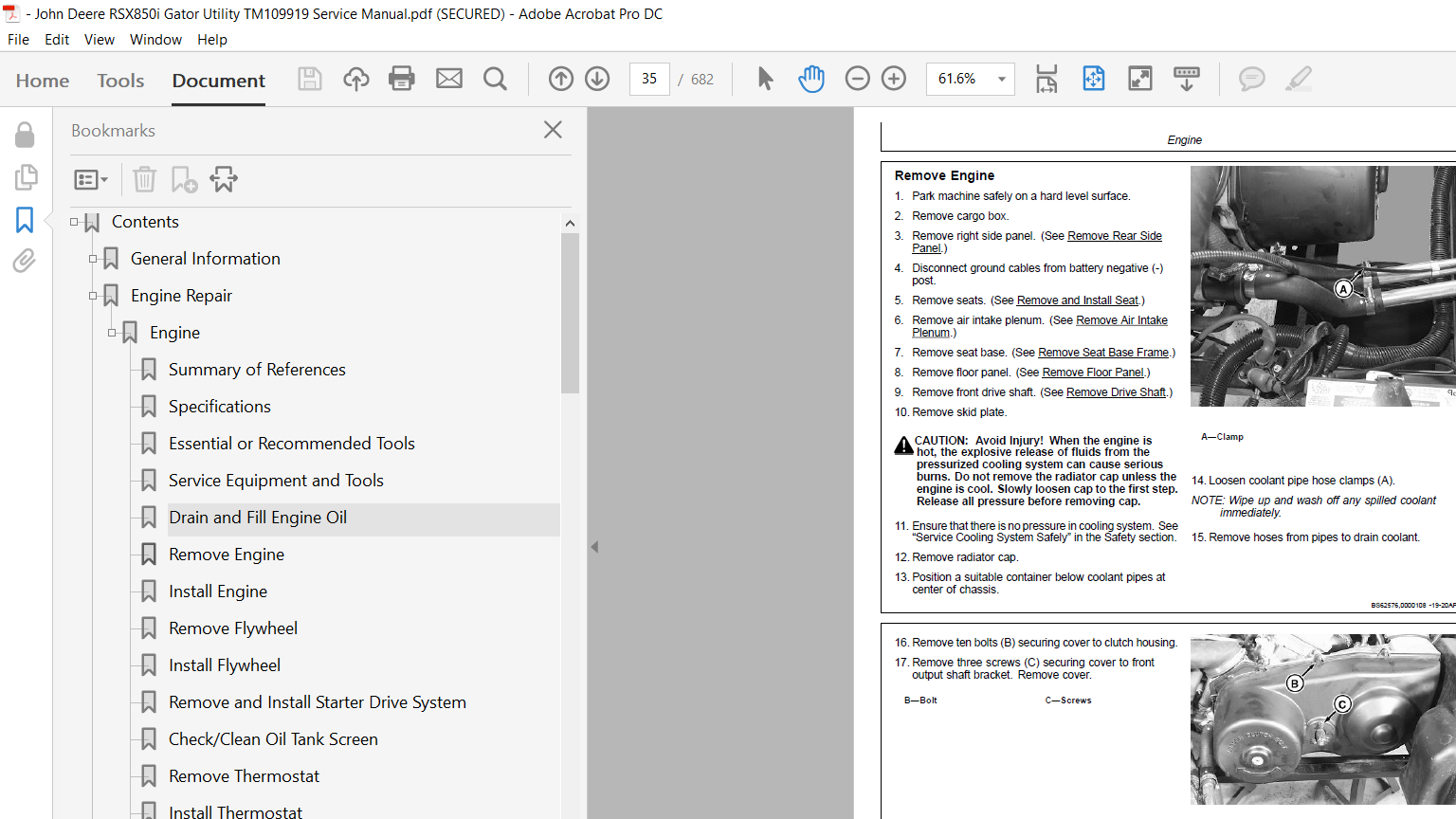Click the page number input field
This screenshot has height=819, width=1456.
[649, 79]
